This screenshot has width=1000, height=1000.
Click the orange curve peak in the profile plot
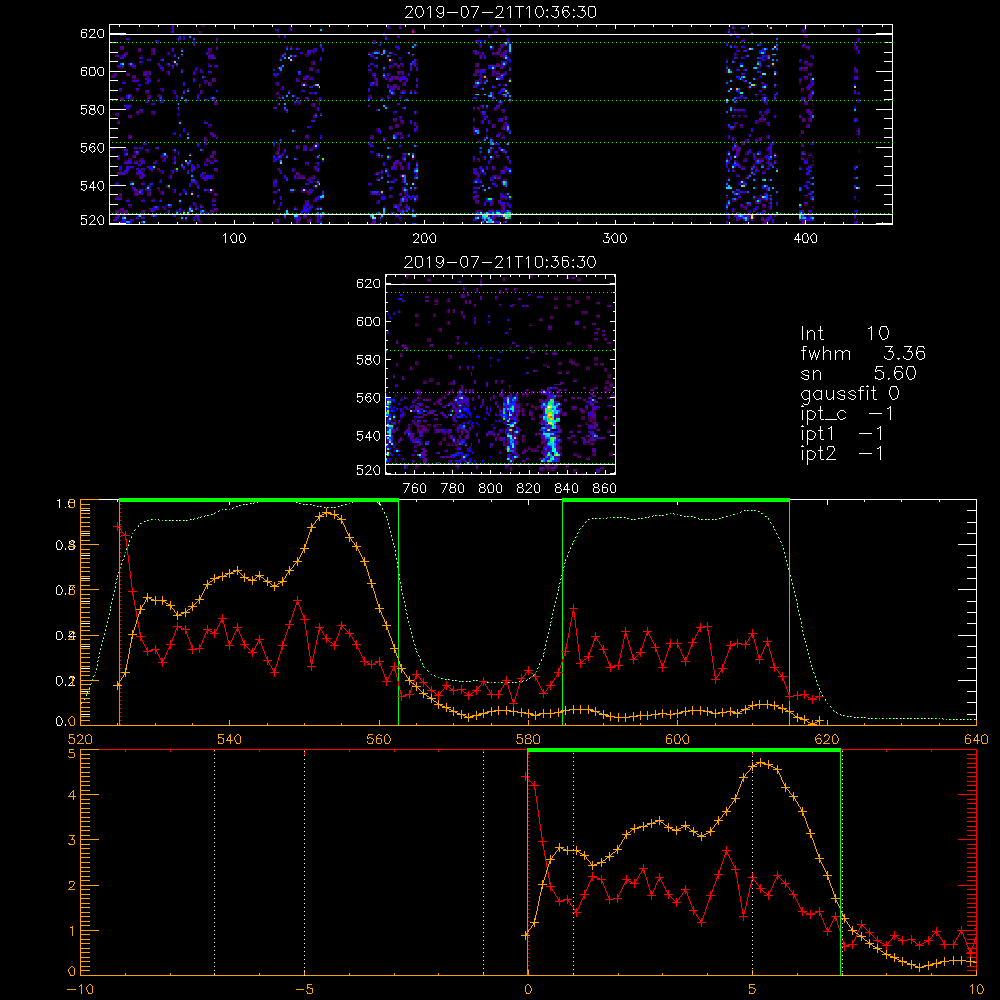click(x=329, y=511)
